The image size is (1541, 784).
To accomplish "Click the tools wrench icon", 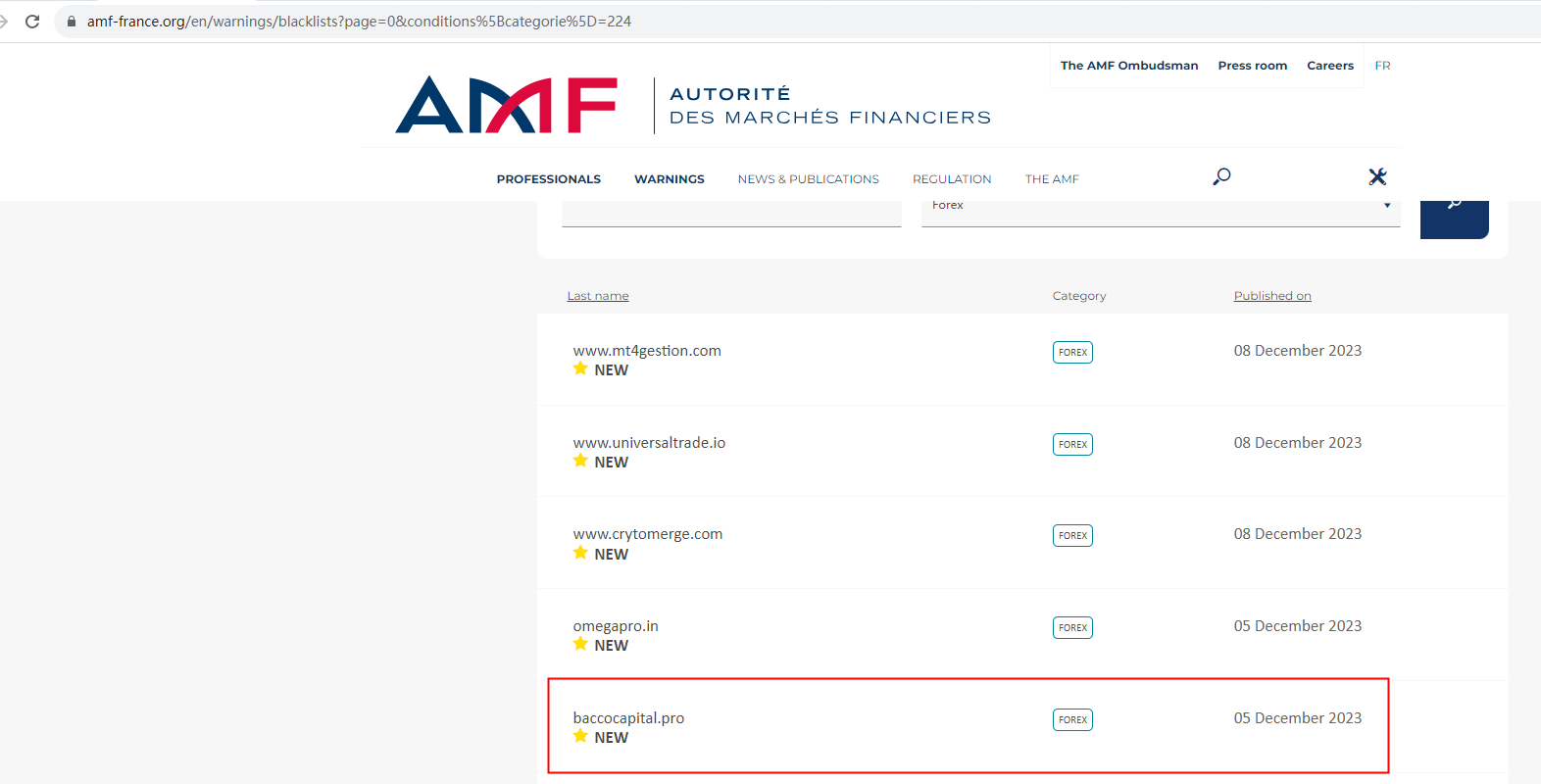I will tap(1377, 176).
